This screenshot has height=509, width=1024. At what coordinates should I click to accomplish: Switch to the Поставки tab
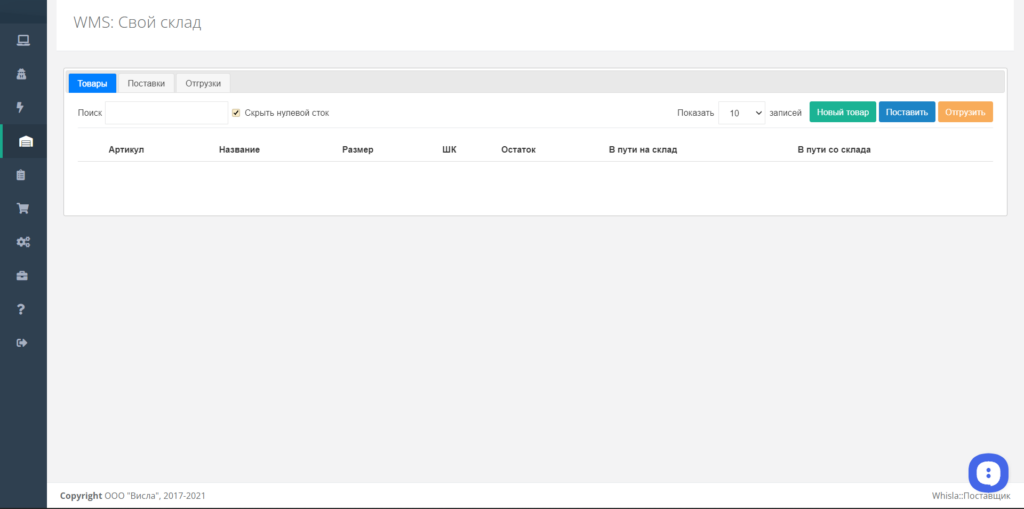146,84
